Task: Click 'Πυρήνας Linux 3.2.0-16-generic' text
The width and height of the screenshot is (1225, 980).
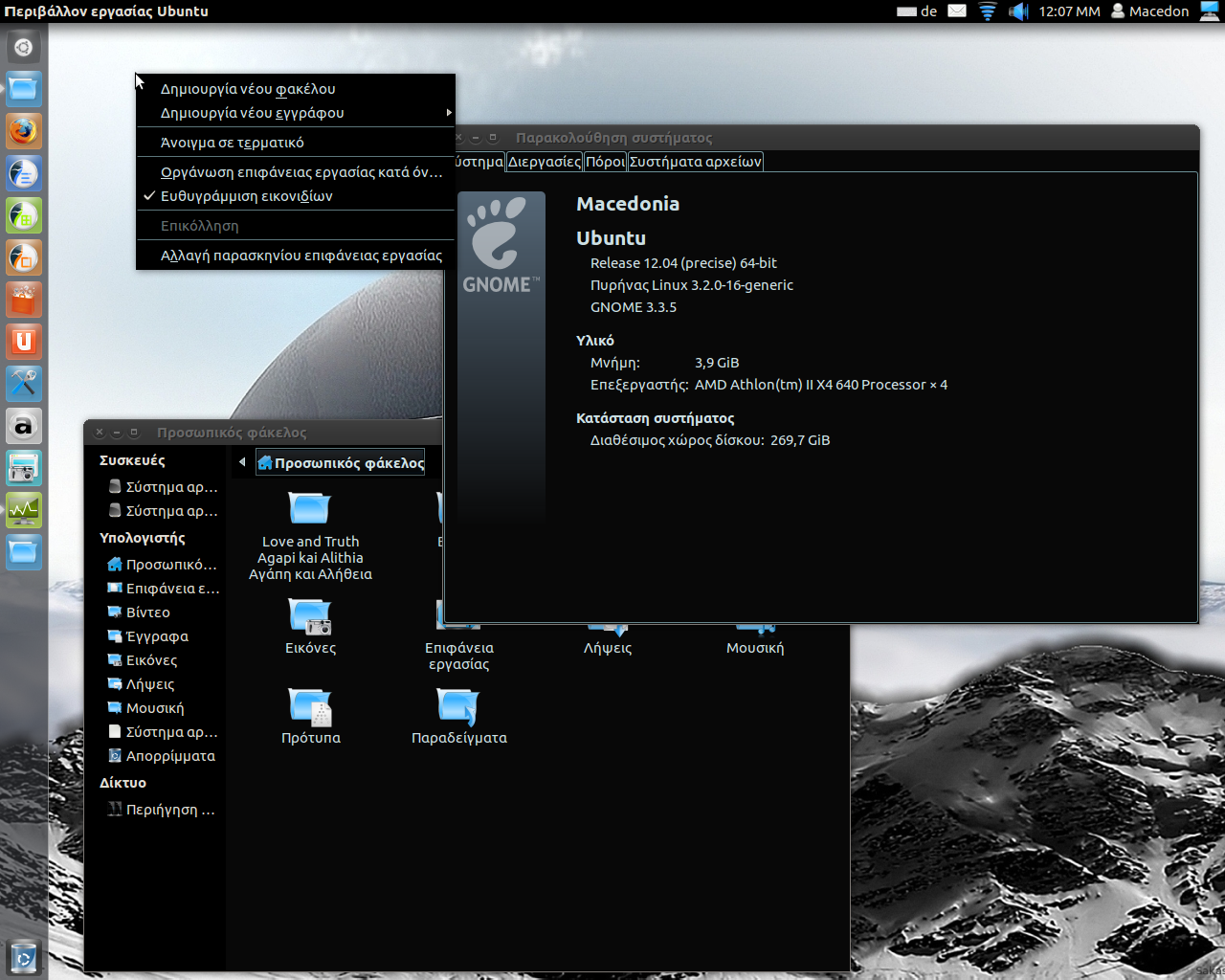Action: tap(692, 285)
